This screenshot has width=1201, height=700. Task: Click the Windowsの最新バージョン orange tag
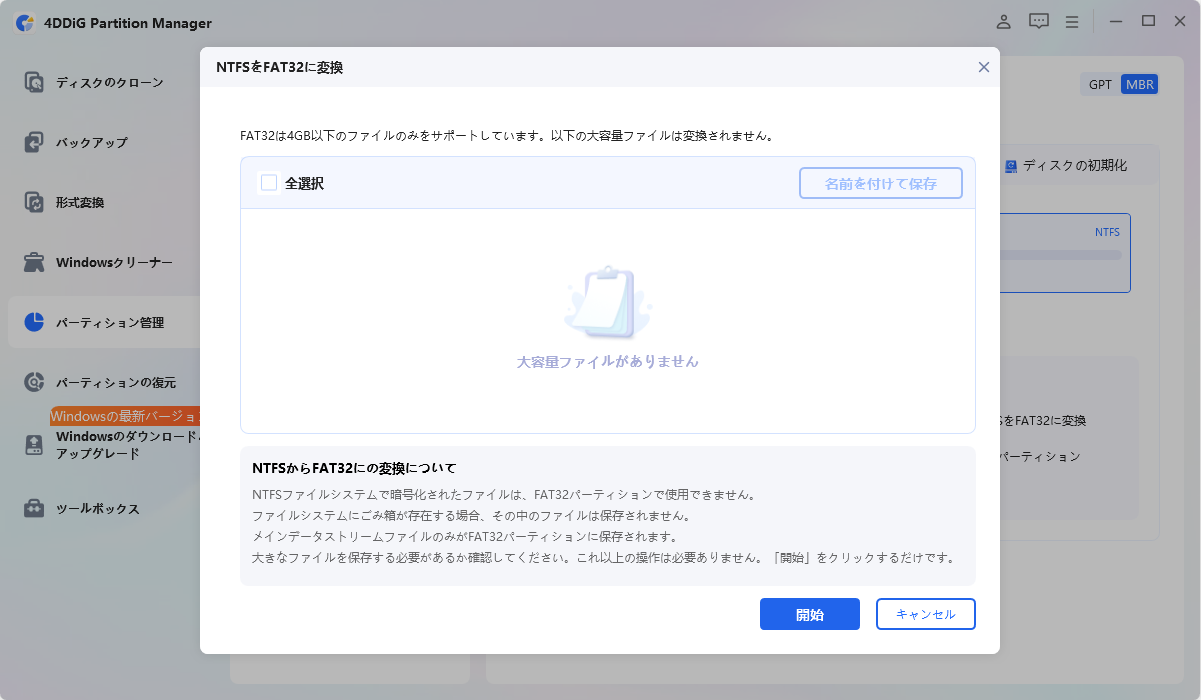click(125, 416)
